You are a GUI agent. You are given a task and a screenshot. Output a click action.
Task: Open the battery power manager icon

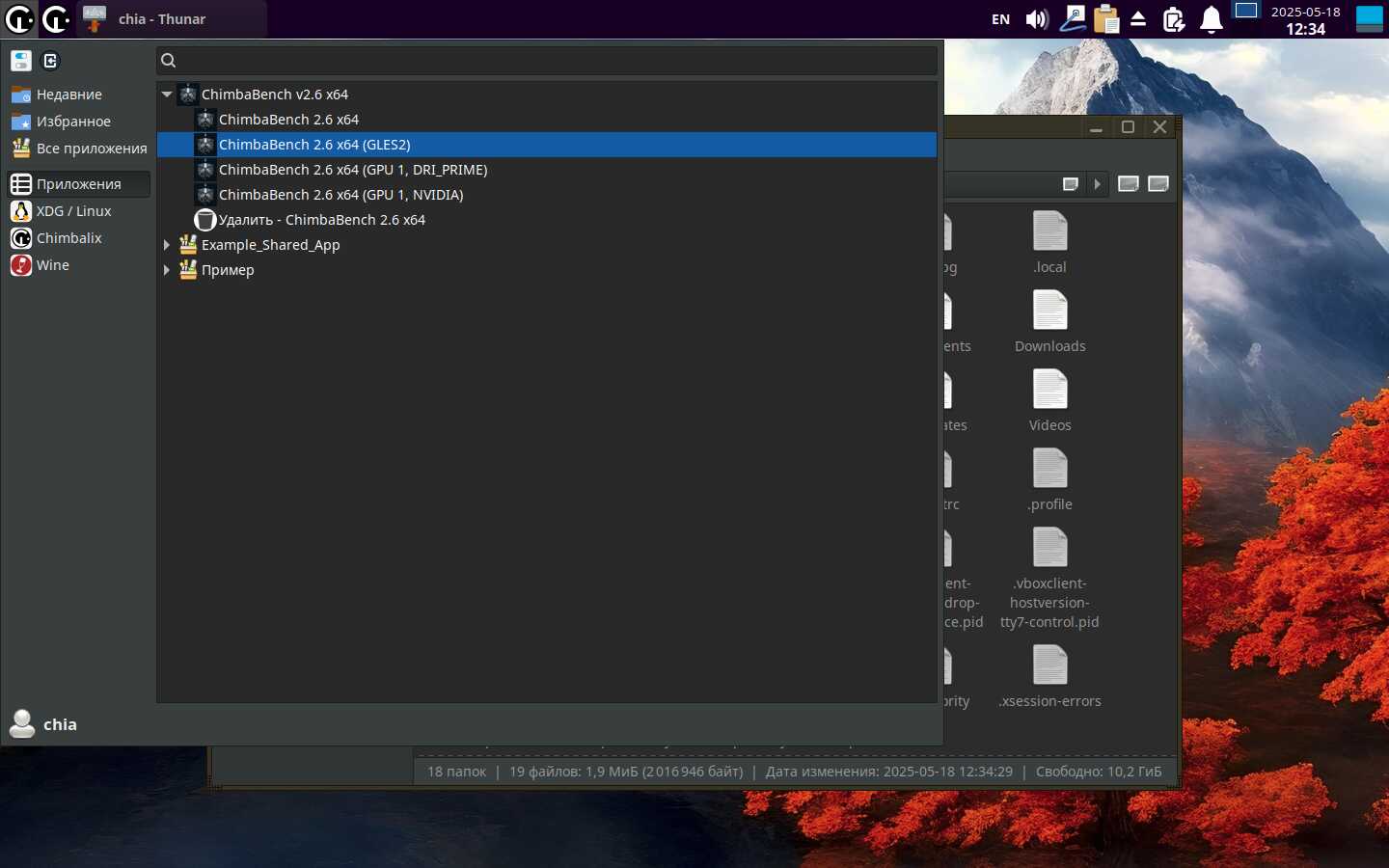coord(1174,19)
